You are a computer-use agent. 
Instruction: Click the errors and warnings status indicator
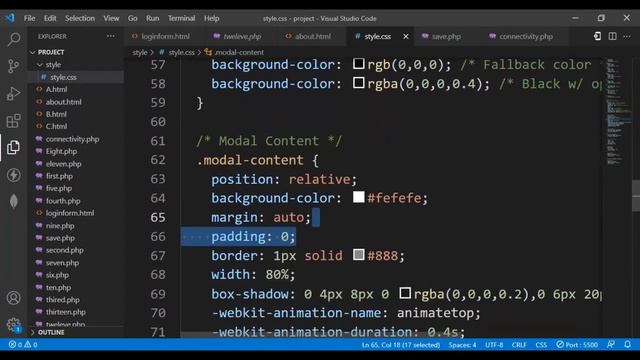23,345
